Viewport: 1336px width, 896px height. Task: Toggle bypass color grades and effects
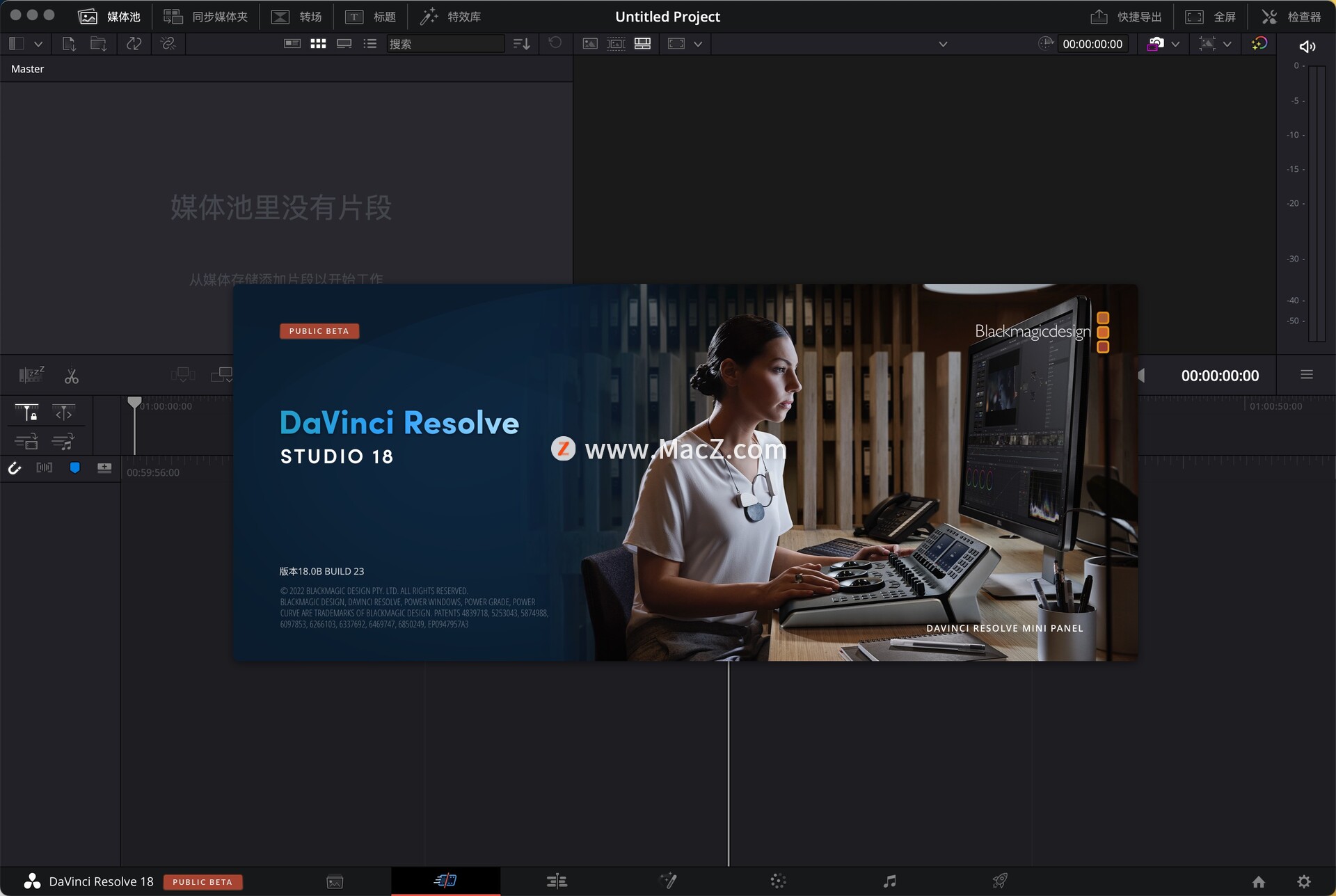click(1259, 44)
